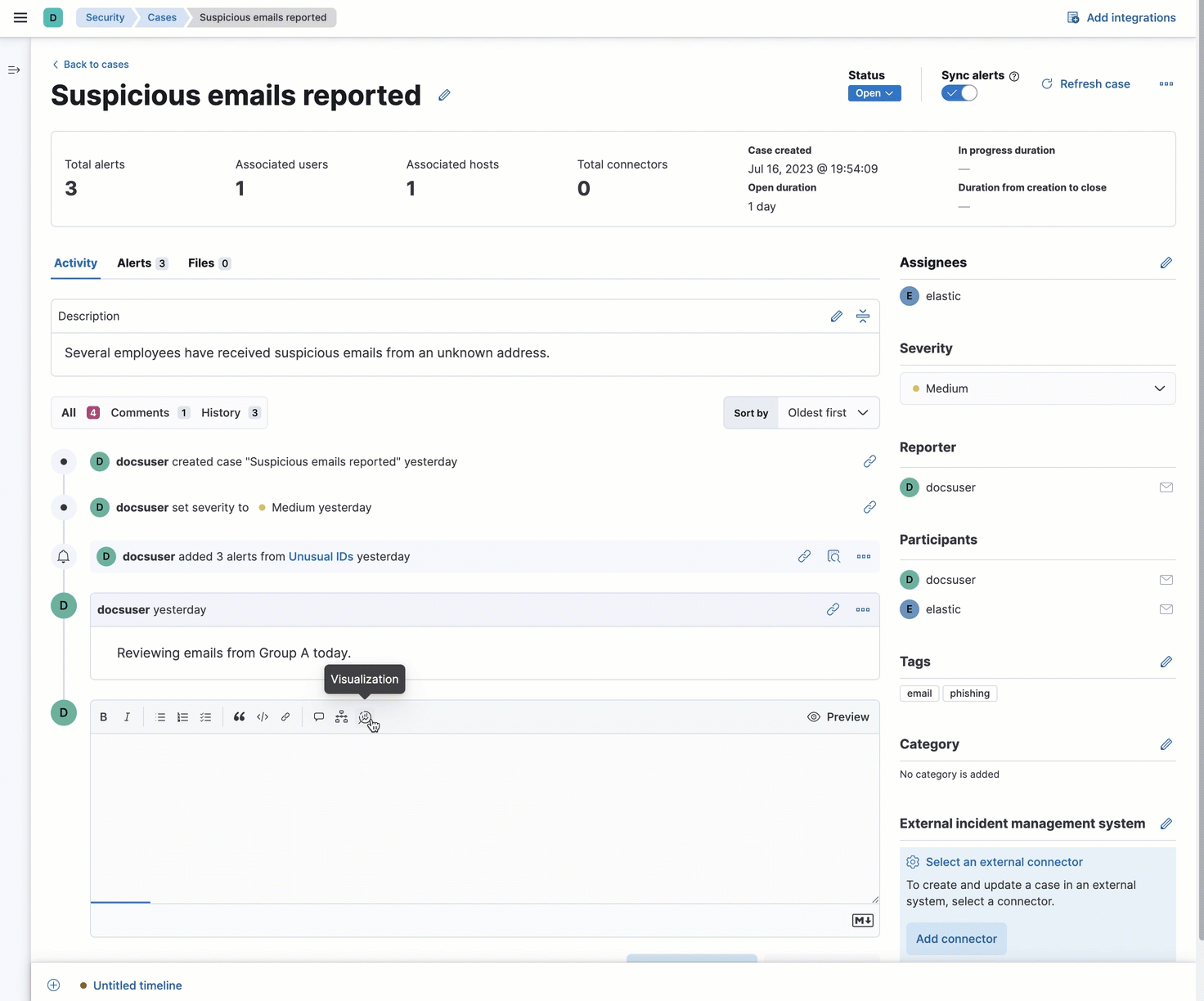Toggle the Sync alerts switch off

tap(959, 92)
